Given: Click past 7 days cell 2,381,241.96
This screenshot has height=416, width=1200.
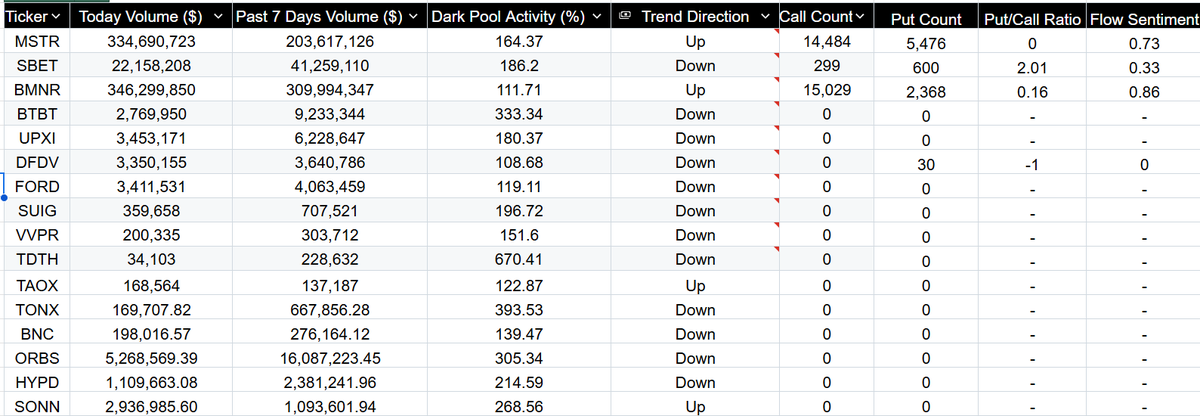Looking at the screenshot, I should click(x=328, y=382).
